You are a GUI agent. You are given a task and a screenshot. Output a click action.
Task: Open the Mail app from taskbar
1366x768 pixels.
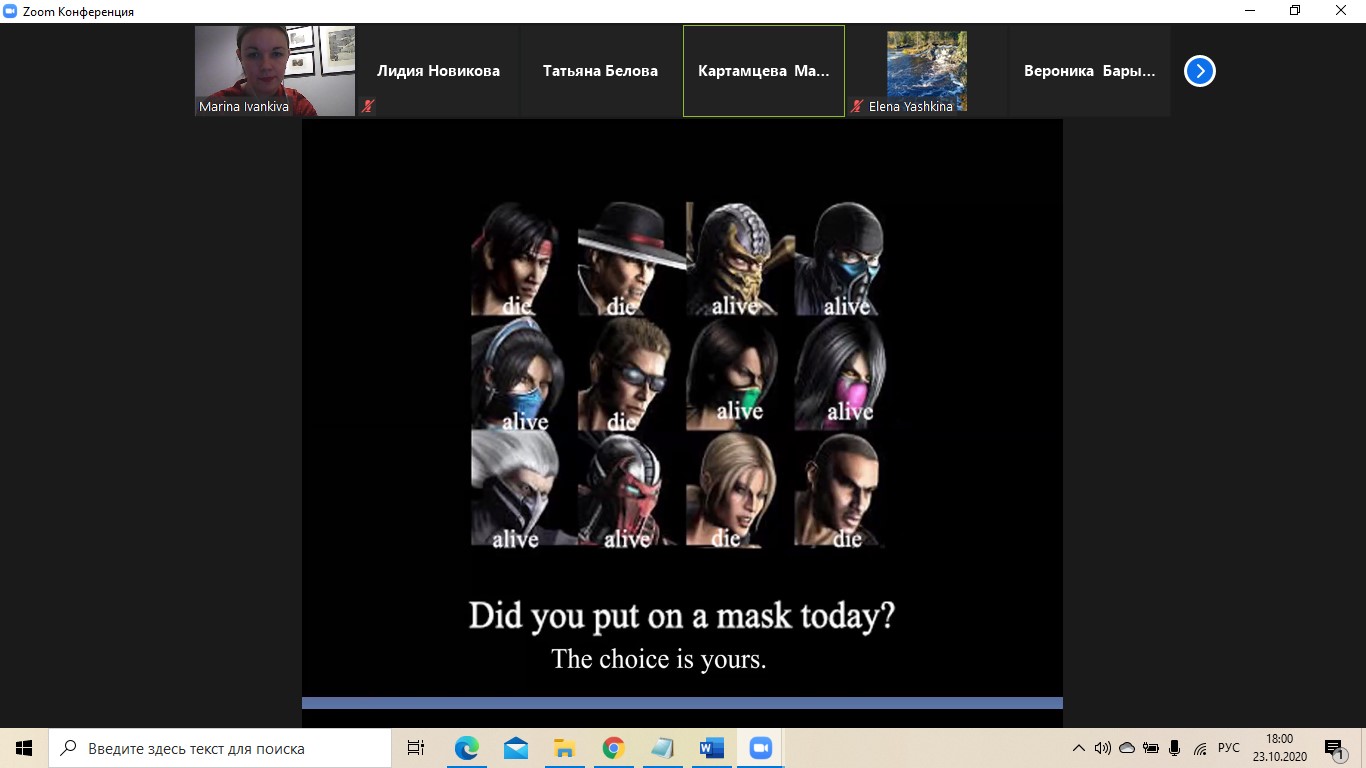tap(516, 748)
